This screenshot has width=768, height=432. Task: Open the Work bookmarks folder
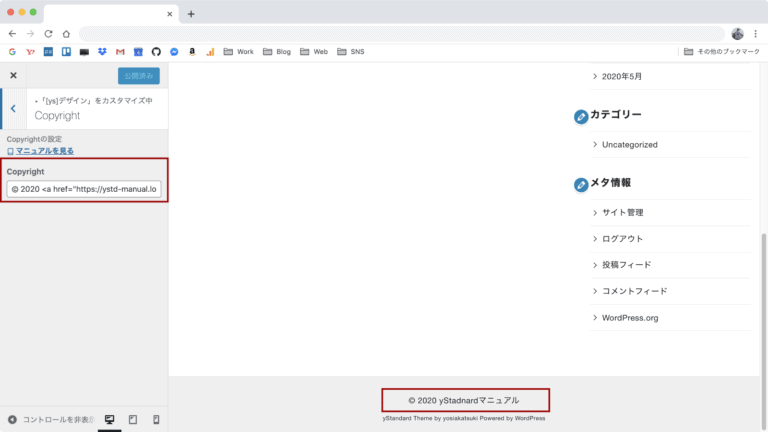(x=238, y=52)
